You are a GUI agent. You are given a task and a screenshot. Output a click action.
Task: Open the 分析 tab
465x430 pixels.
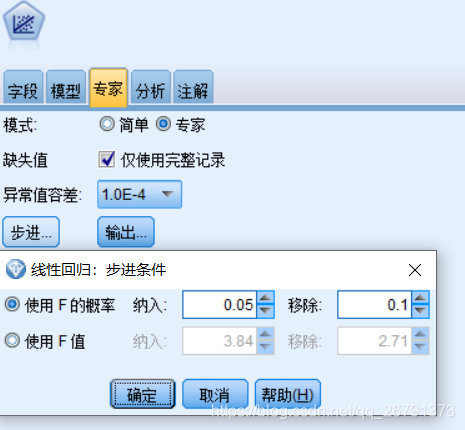pos(151,87)
